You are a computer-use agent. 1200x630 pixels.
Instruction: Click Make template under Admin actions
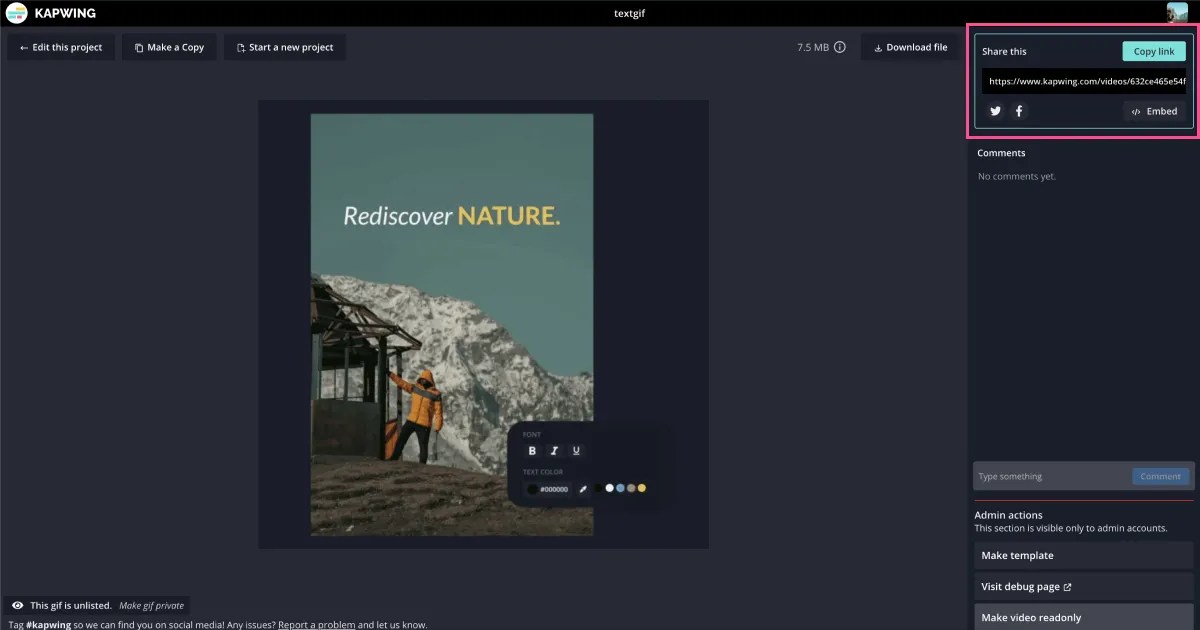tap(1018, 555)
